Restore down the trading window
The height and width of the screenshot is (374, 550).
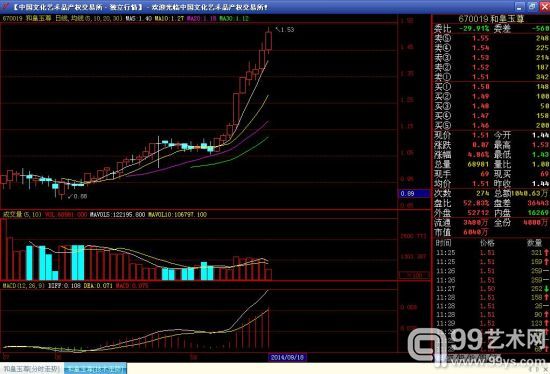(x=532, y=6)
